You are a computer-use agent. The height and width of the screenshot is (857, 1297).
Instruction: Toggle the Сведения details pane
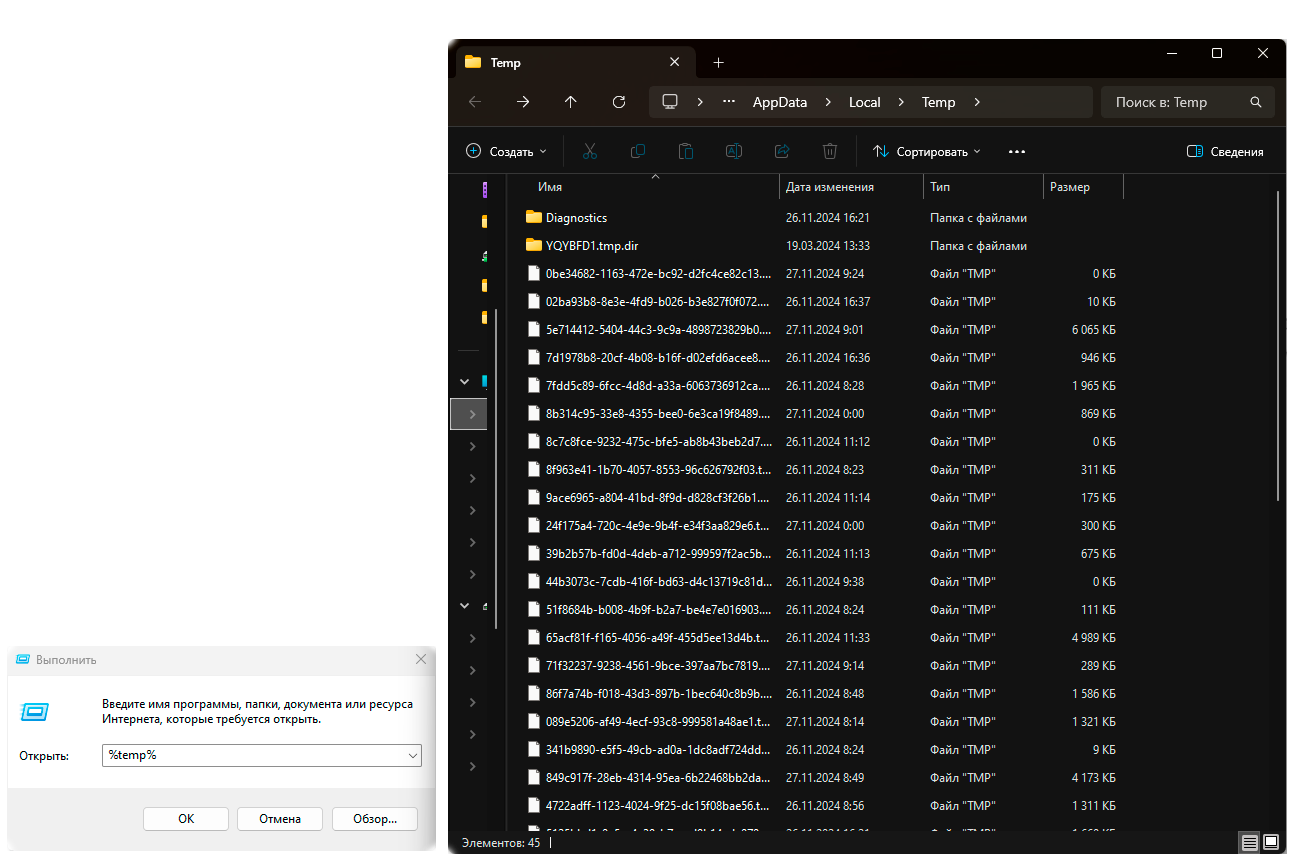[x=1225, y=152]
